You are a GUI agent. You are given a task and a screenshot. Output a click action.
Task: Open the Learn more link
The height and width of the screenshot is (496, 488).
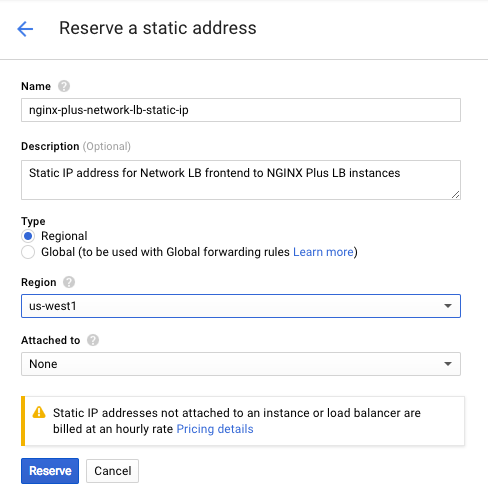tap(323, 252)
